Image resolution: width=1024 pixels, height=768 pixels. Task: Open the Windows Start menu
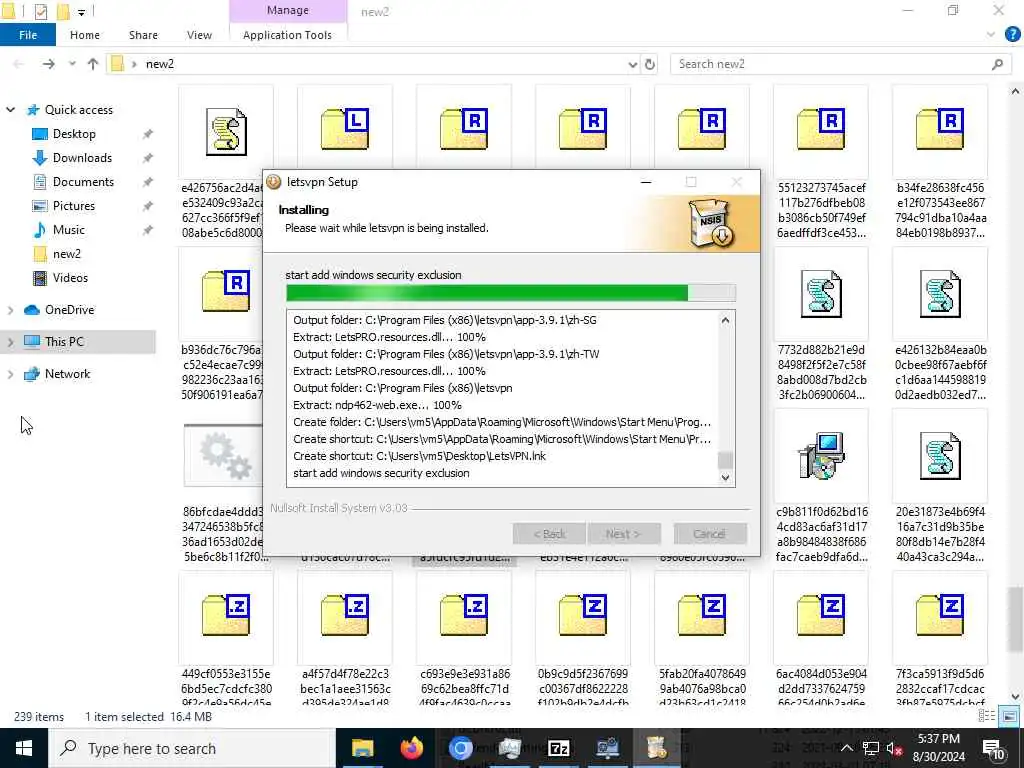point(24,748)
